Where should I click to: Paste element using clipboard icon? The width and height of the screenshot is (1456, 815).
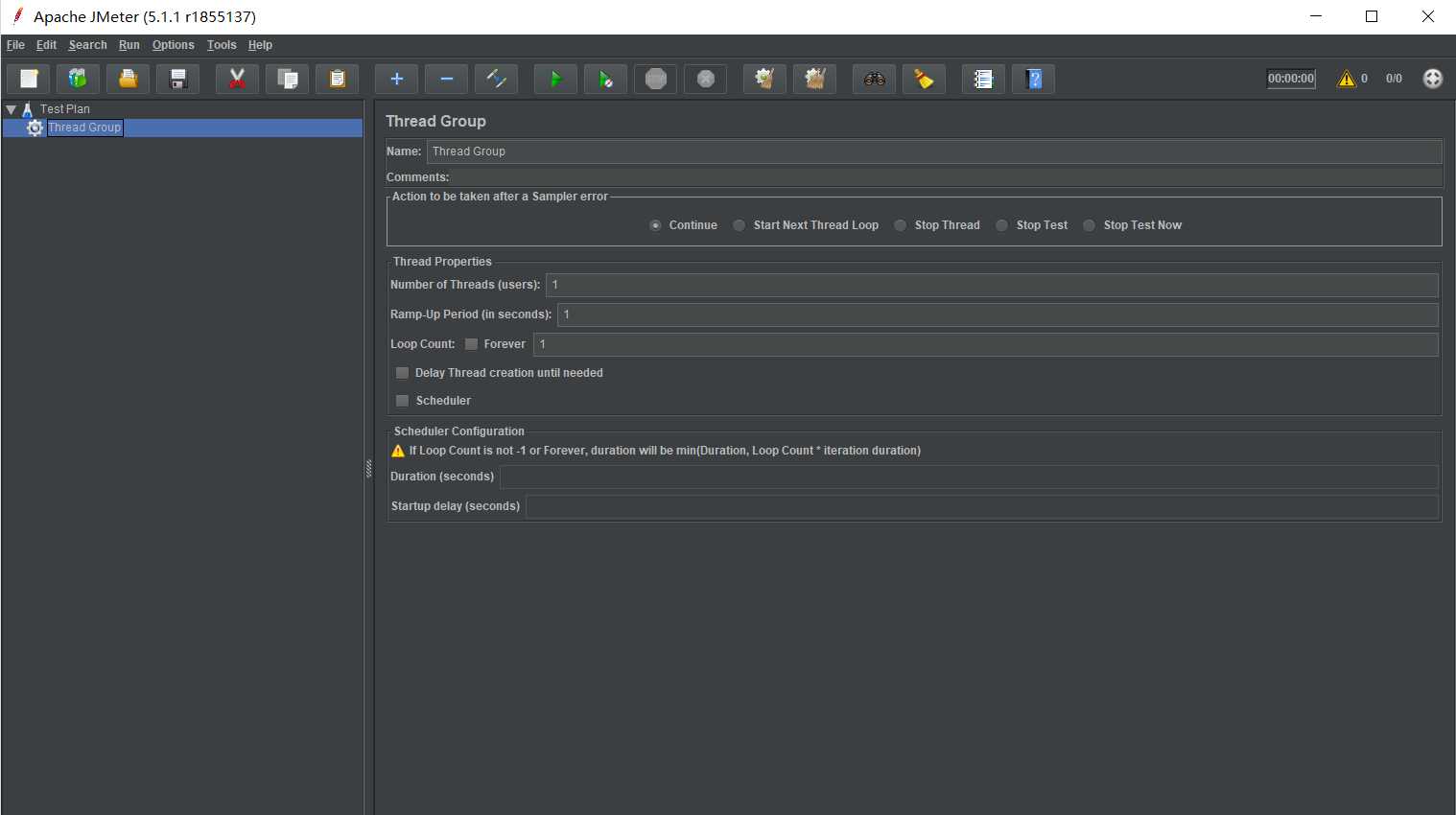(x=338, y=79)
